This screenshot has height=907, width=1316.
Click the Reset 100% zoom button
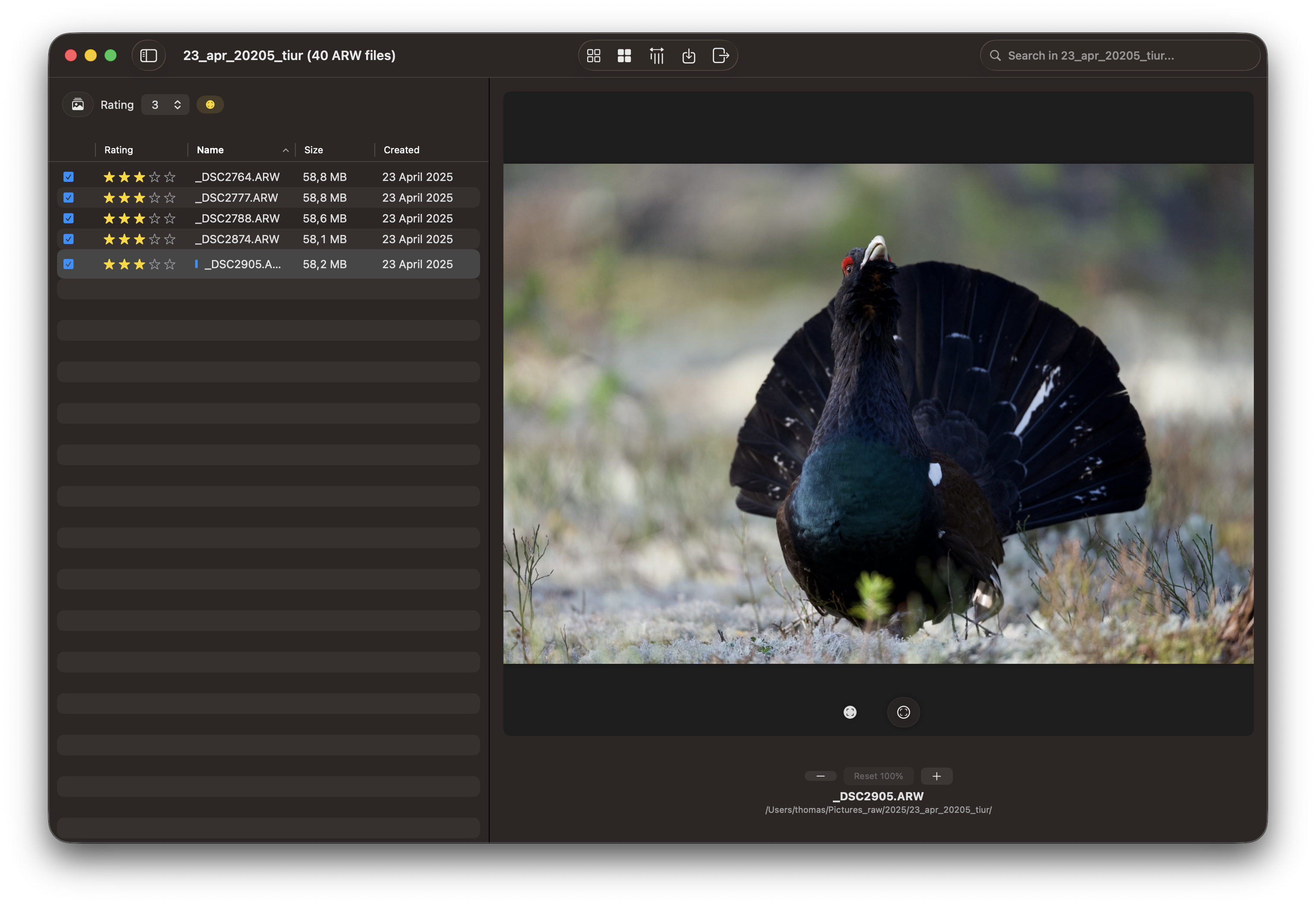[x=878, y=776]
